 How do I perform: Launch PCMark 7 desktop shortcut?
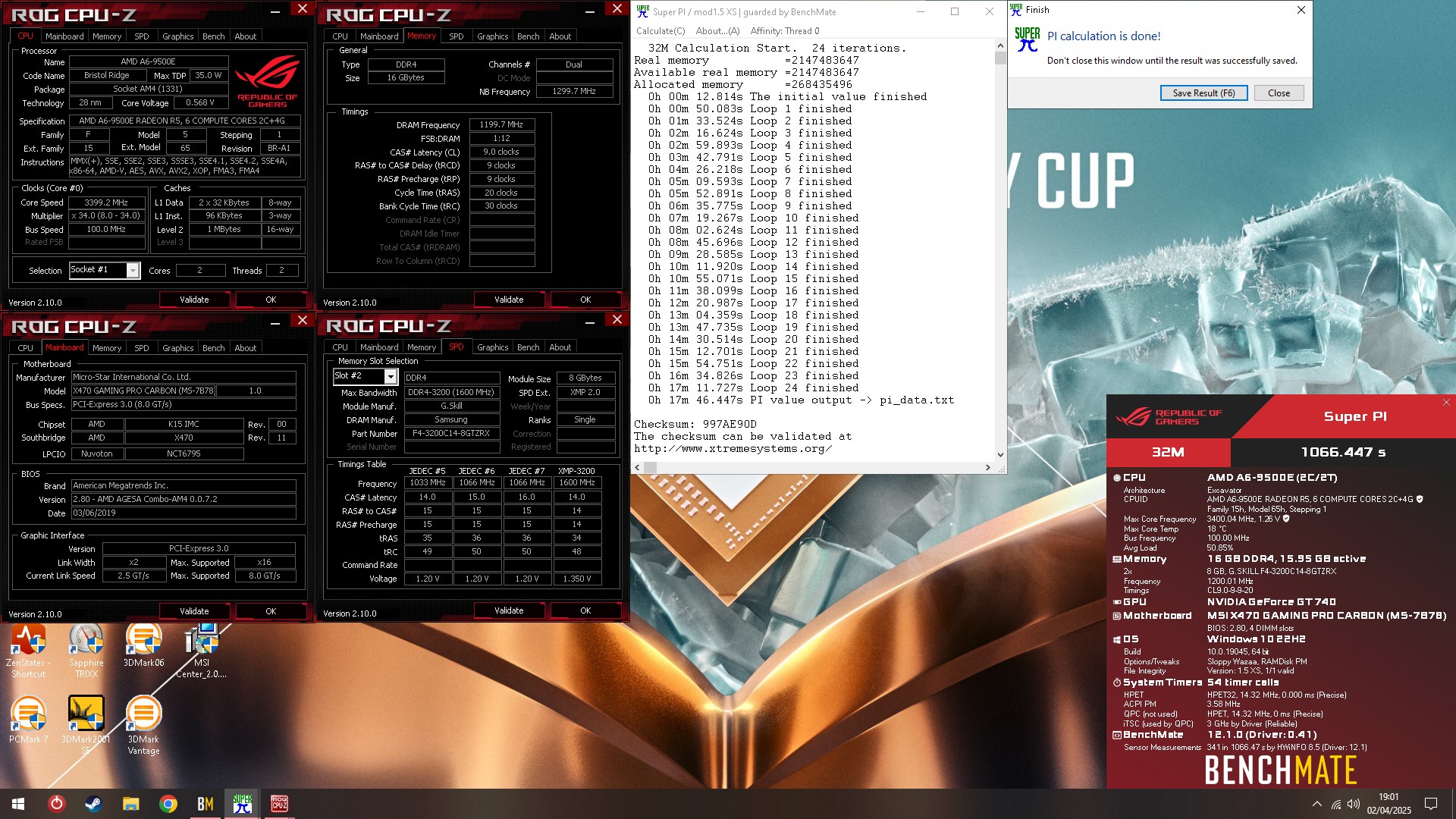point(28,720)
